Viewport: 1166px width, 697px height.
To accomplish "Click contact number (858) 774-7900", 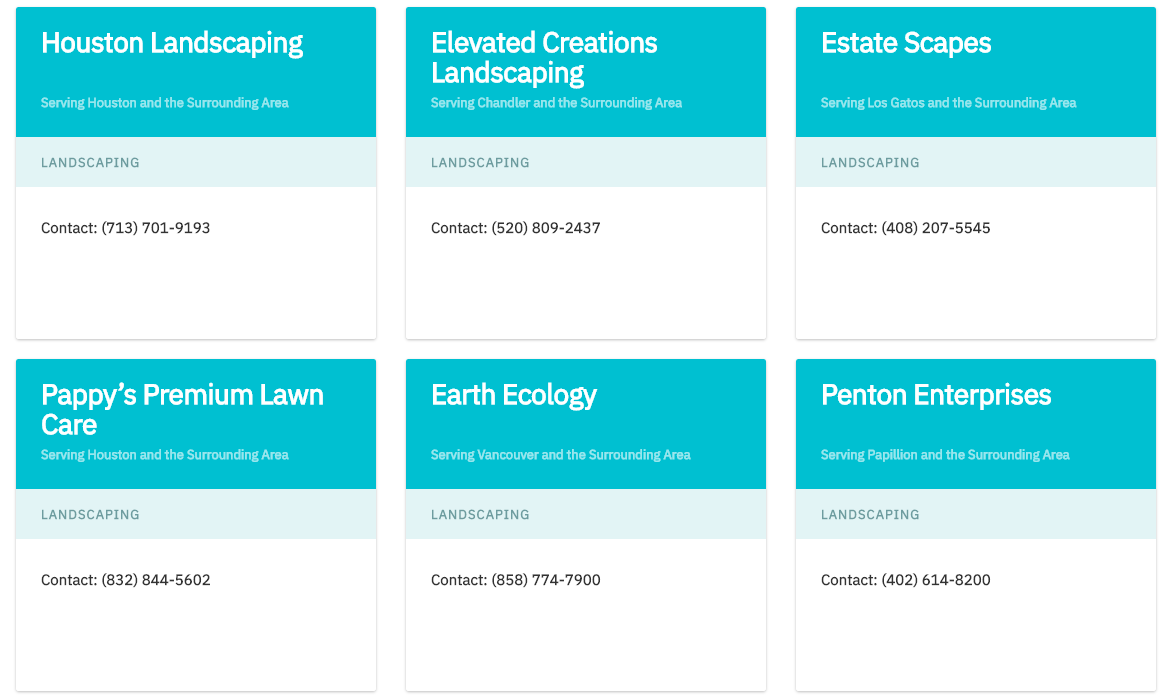I will coord(546,579).
